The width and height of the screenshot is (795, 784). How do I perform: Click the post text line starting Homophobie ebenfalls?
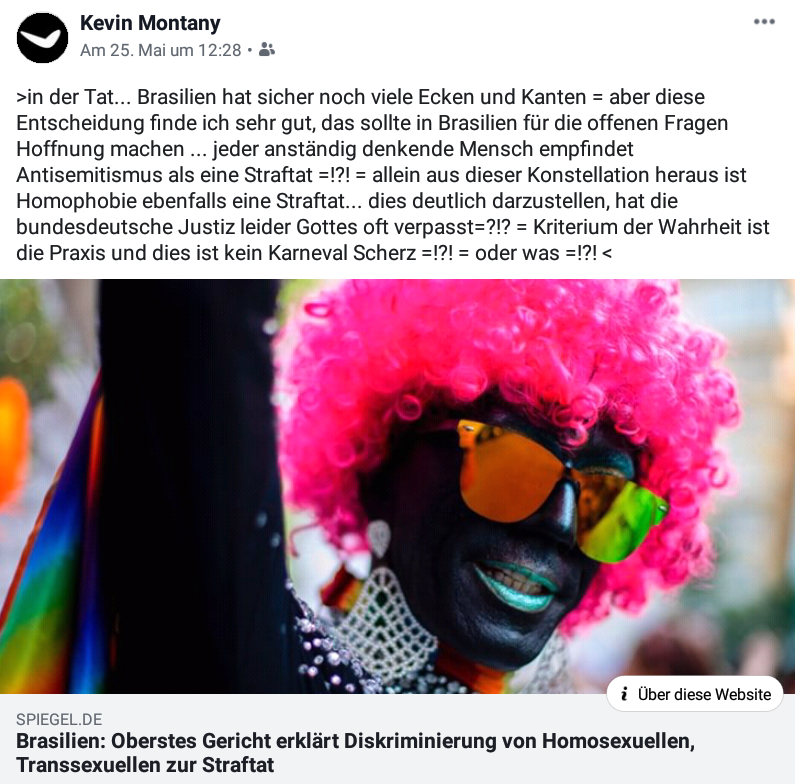[x=347, y=201]
